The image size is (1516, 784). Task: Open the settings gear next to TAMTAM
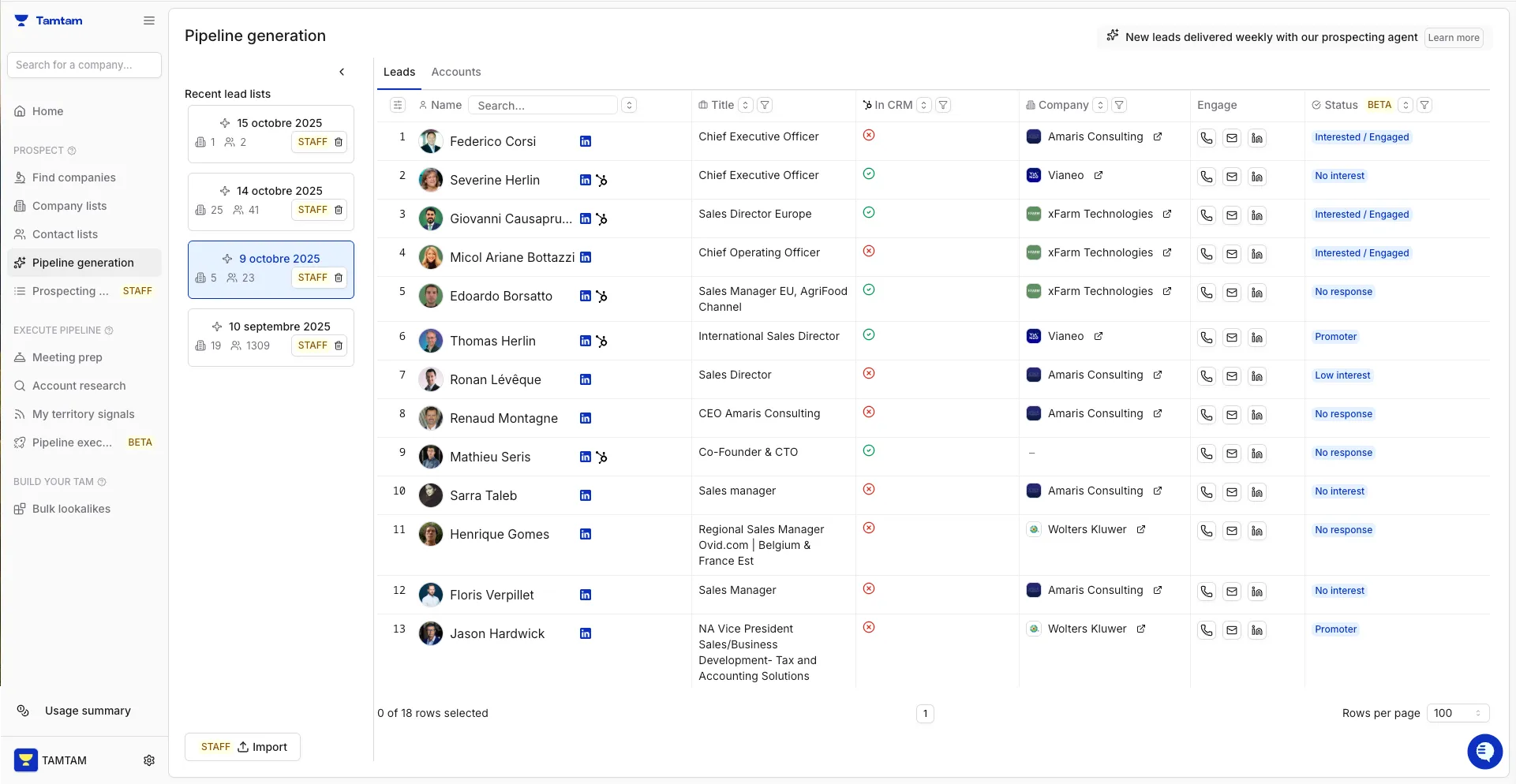pyautogui.click(x=149, y=760)
